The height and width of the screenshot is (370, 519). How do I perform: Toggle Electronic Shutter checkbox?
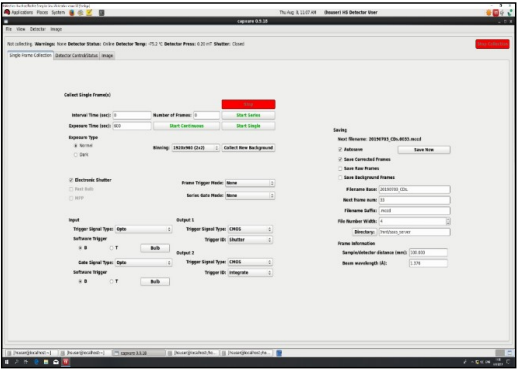coord(71,180)
